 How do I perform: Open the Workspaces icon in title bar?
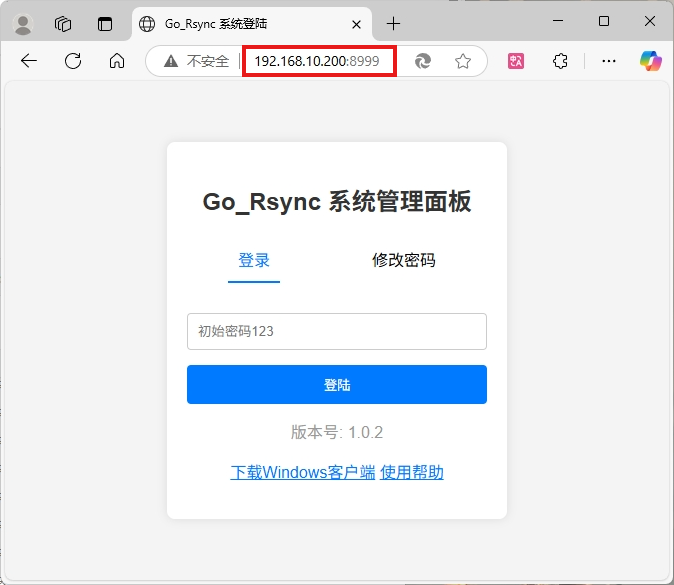63,24
